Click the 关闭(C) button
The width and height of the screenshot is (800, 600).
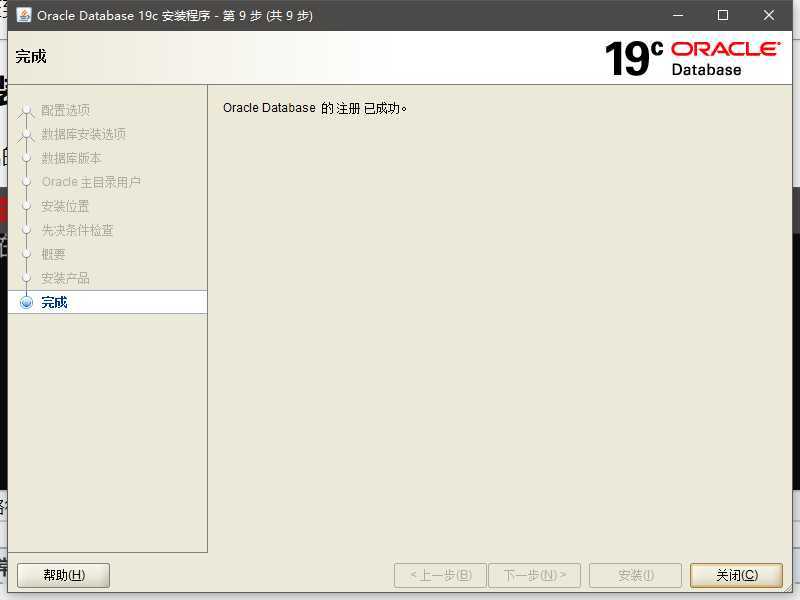point(736,576)
